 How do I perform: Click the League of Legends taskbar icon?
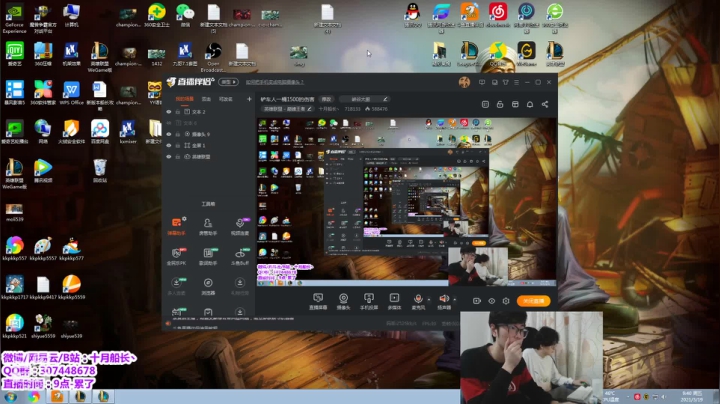(x=80, y=397)
